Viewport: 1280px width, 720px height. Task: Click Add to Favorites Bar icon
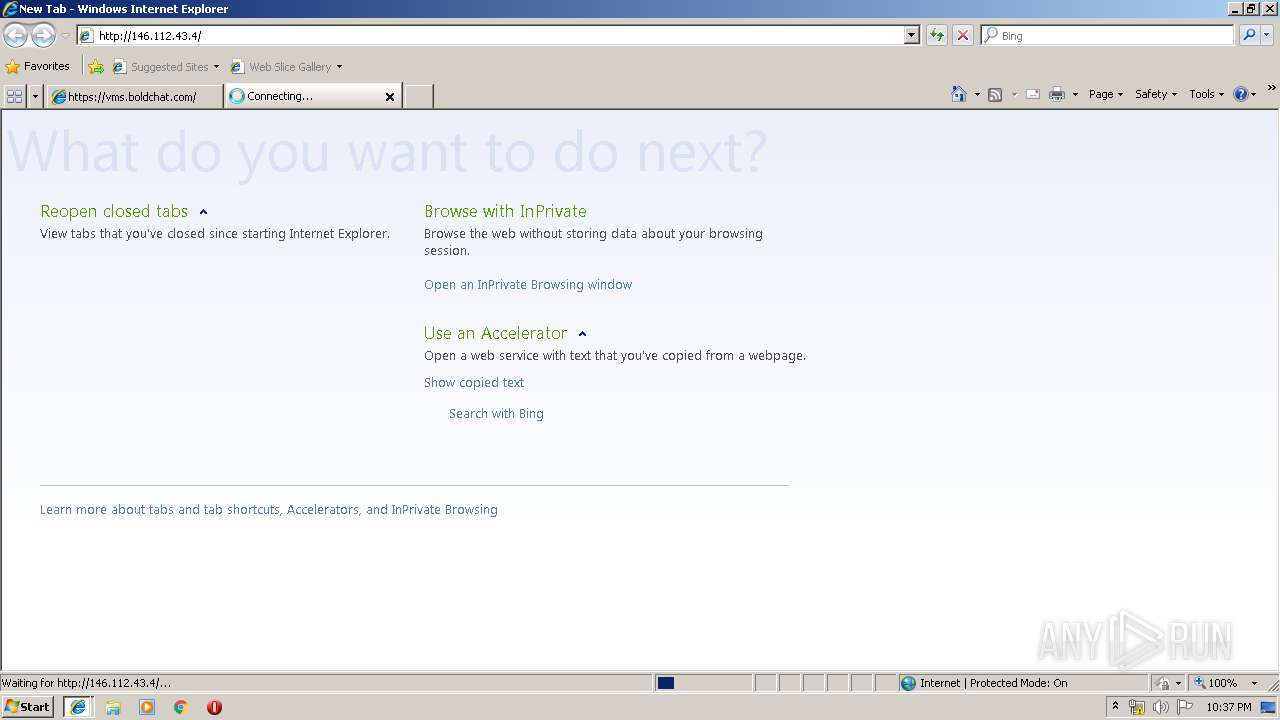point(96,67)
